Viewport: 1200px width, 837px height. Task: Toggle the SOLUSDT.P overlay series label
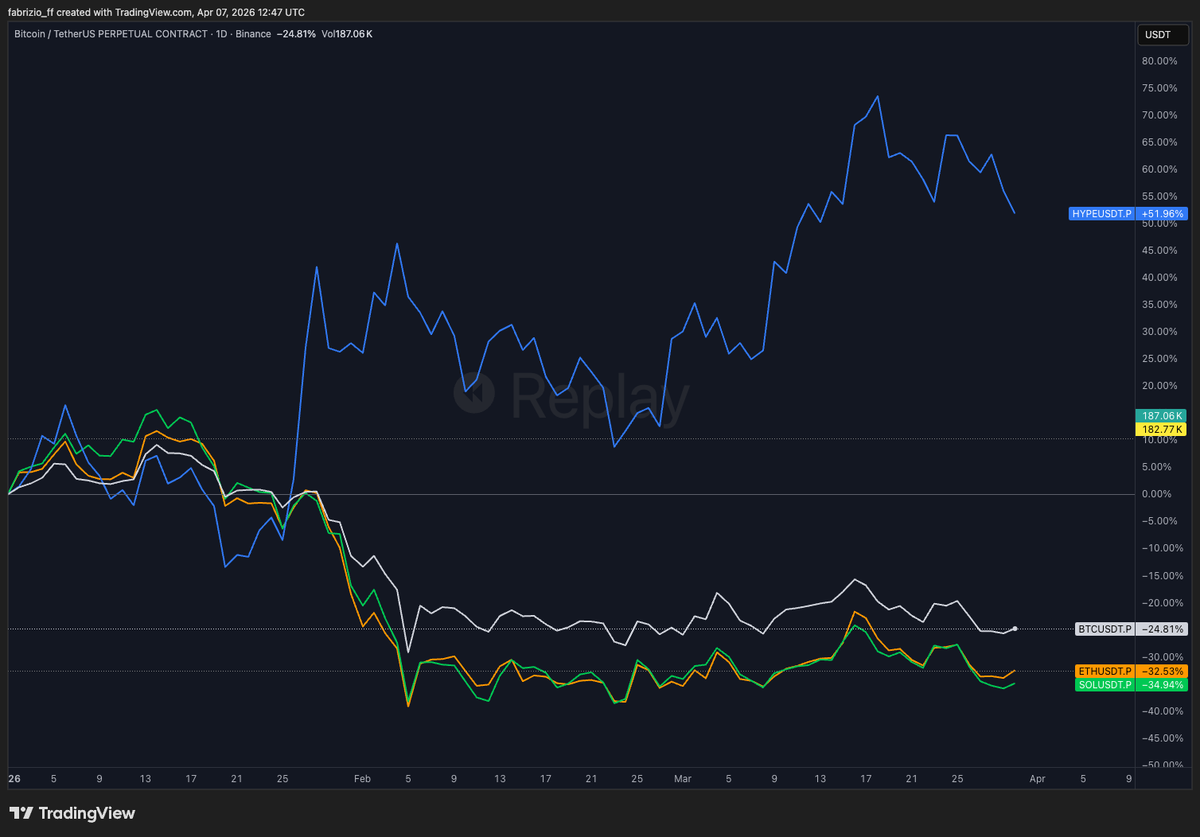[1104, 685]
